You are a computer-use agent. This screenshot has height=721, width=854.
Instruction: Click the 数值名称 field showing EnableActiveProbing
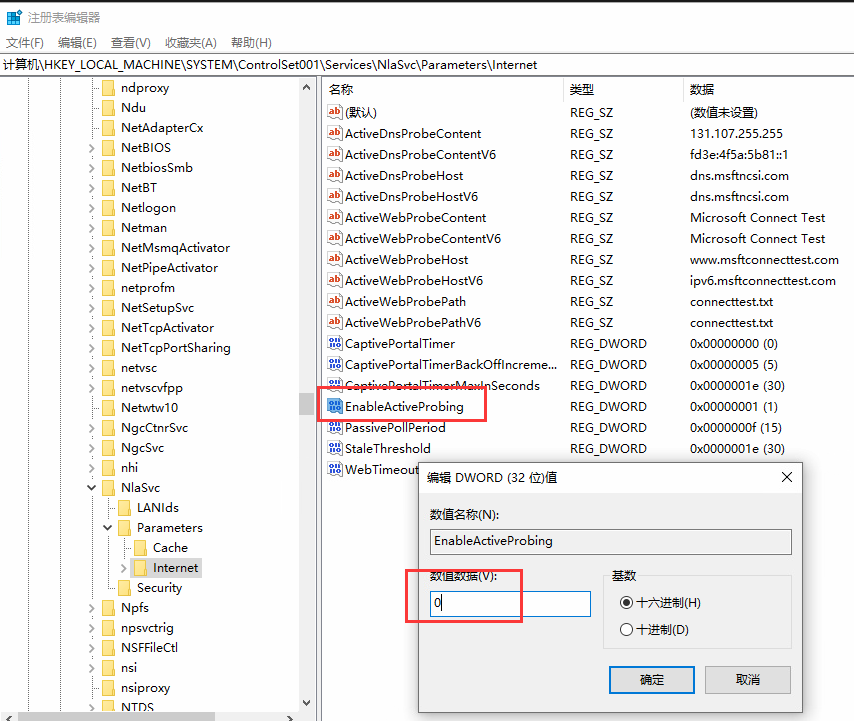click(x=611, y=541)
